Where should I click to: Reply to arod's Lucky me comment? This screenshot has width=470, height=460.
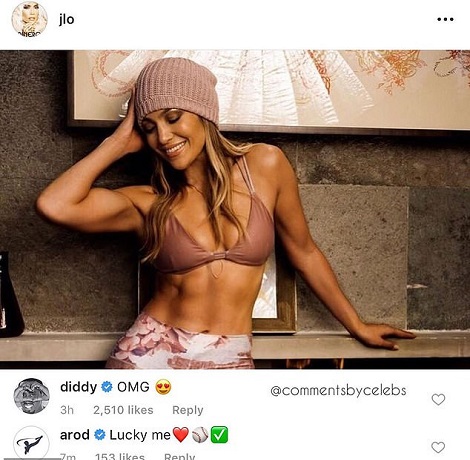(x=179, y=456)
